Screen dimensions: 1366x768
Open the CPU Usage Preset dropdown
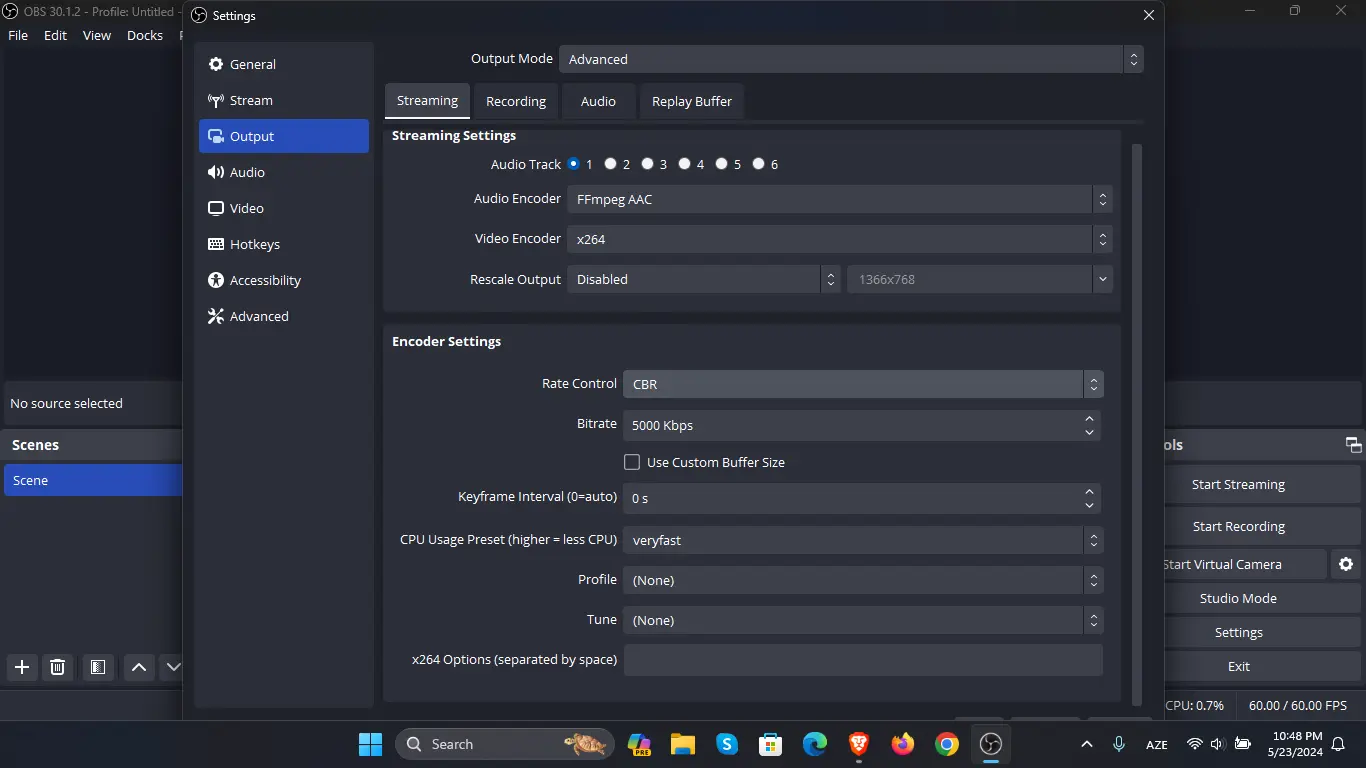[x=863, y=540]
